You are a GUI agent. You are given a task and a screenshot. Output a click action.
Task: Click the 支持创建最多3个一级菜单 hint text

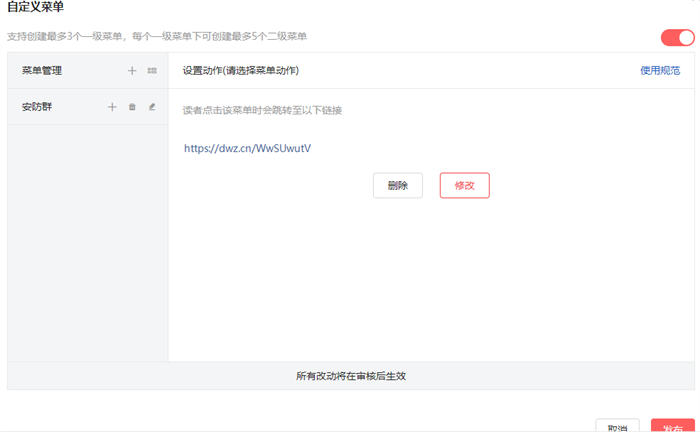point(157,36)
